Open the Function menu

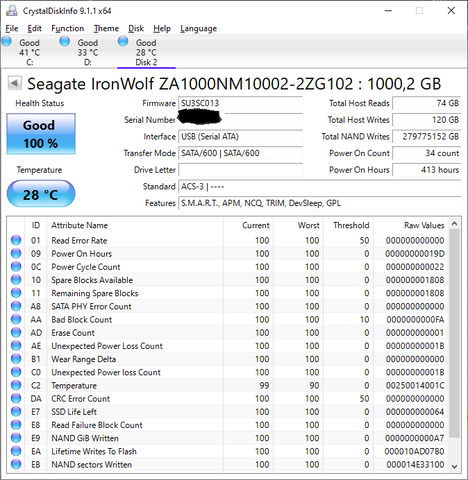[67, 29]
